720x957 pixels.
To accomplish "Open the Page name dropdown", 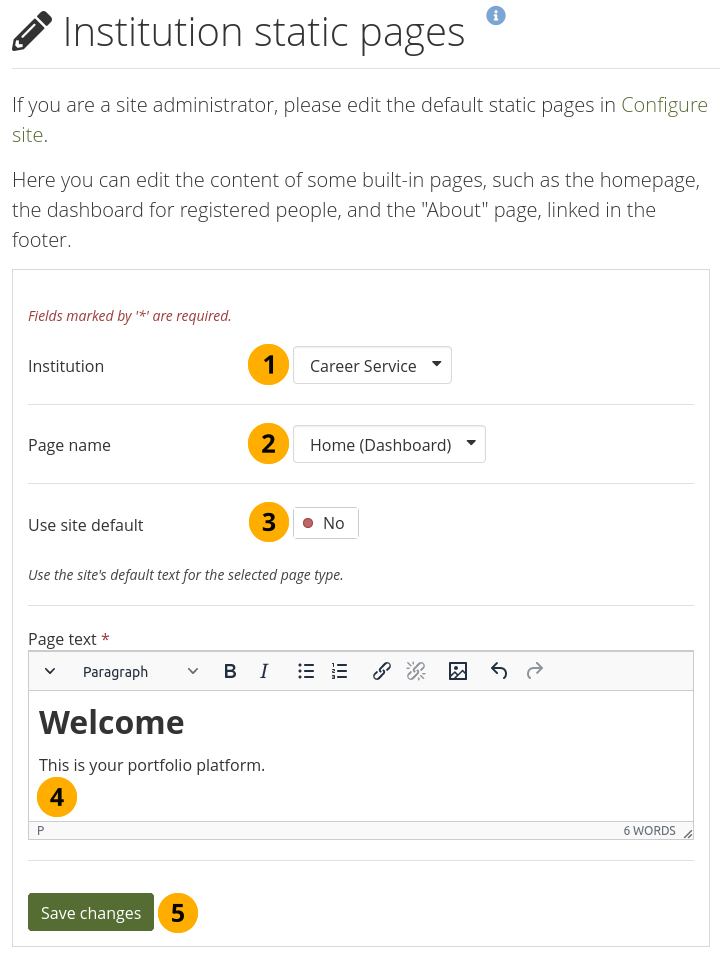I will [x=388, y=445].
